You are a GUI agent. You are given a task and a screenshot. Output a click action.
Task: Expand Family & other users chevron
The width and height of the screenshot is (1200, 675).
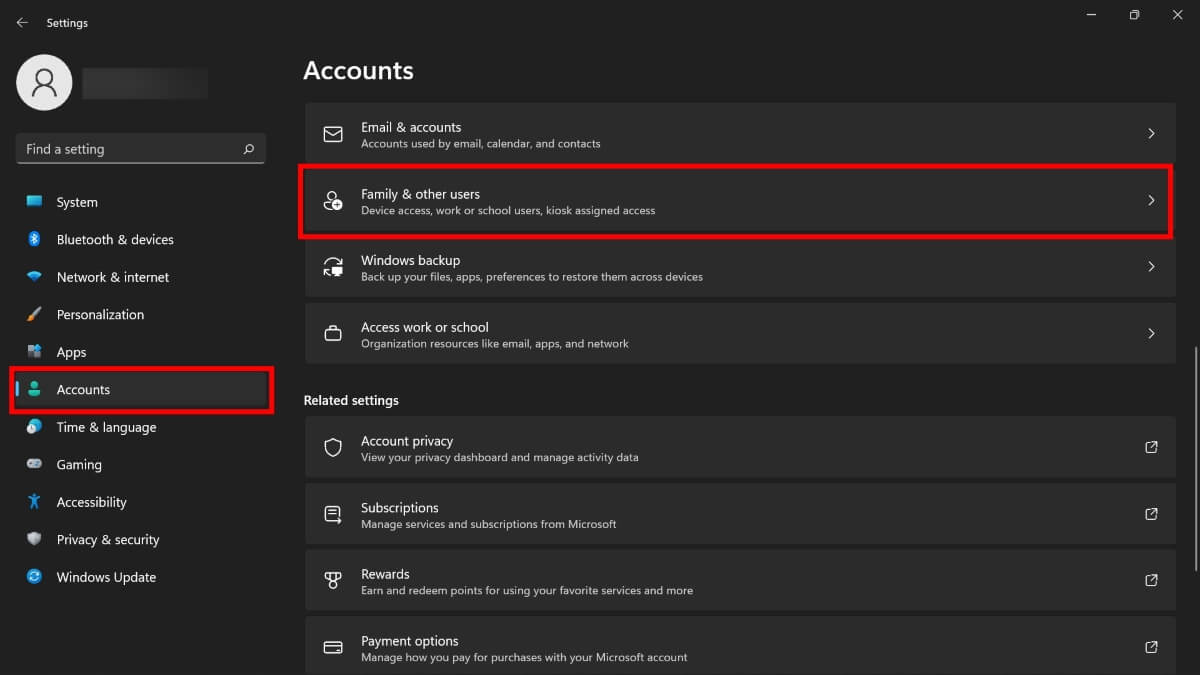pos(1151,201)
